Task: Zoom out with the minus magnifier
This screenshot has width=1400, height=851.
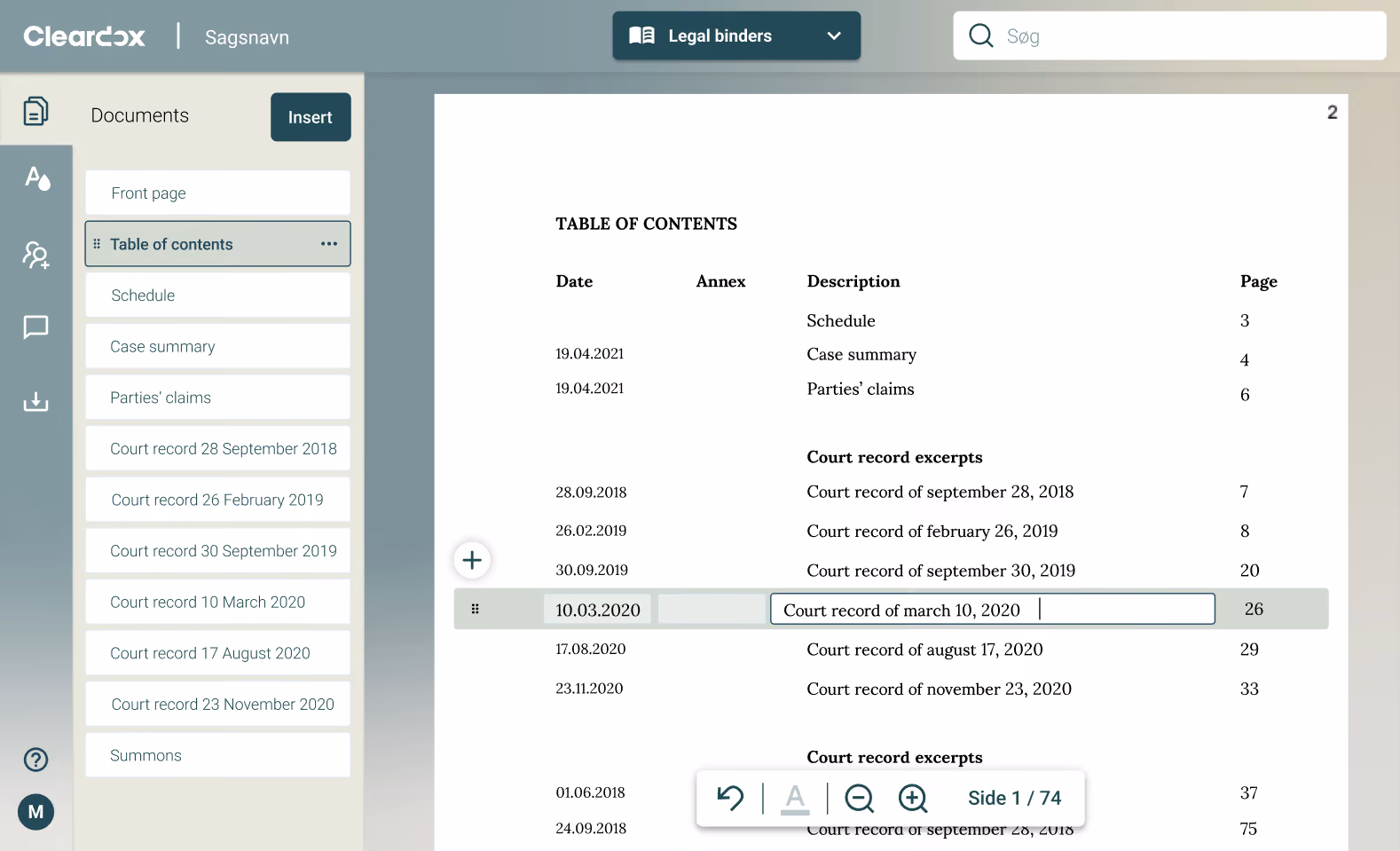Action: [859, 799]
